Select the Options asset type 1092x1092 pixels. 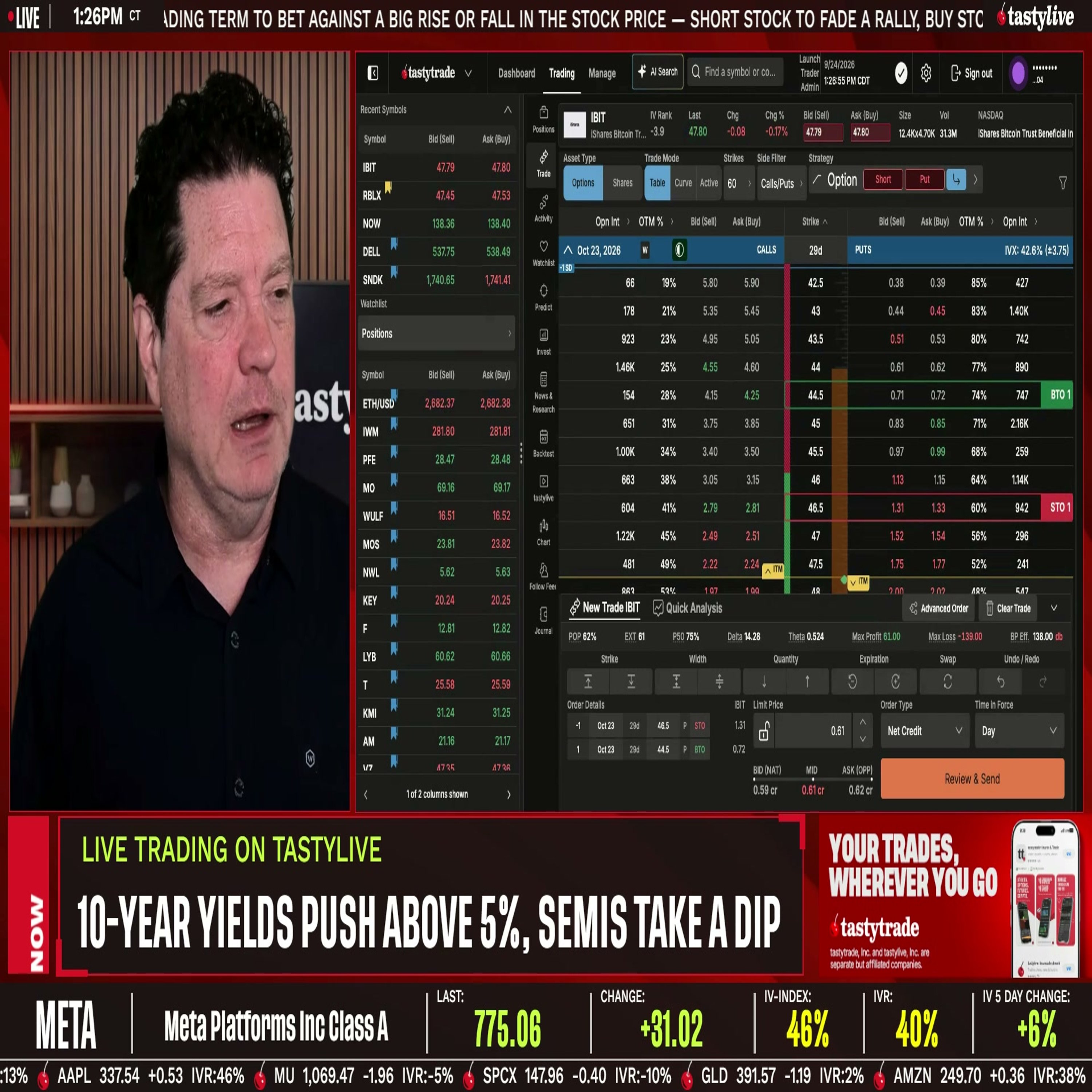pos(583,183)
